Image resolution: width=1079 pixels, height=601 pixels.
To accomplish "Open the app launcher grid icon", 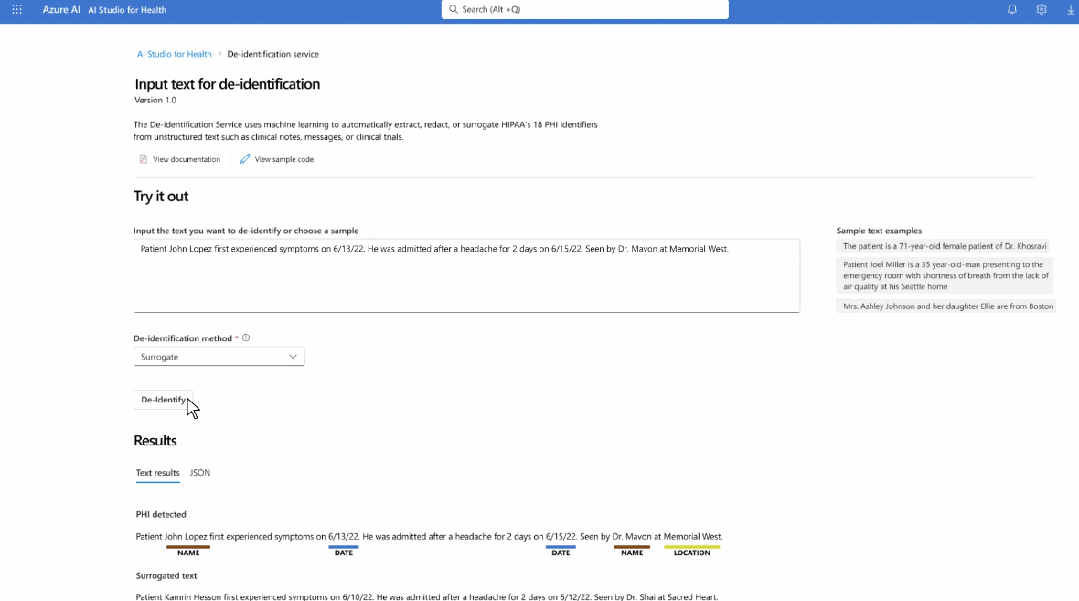I will [17, 10].
